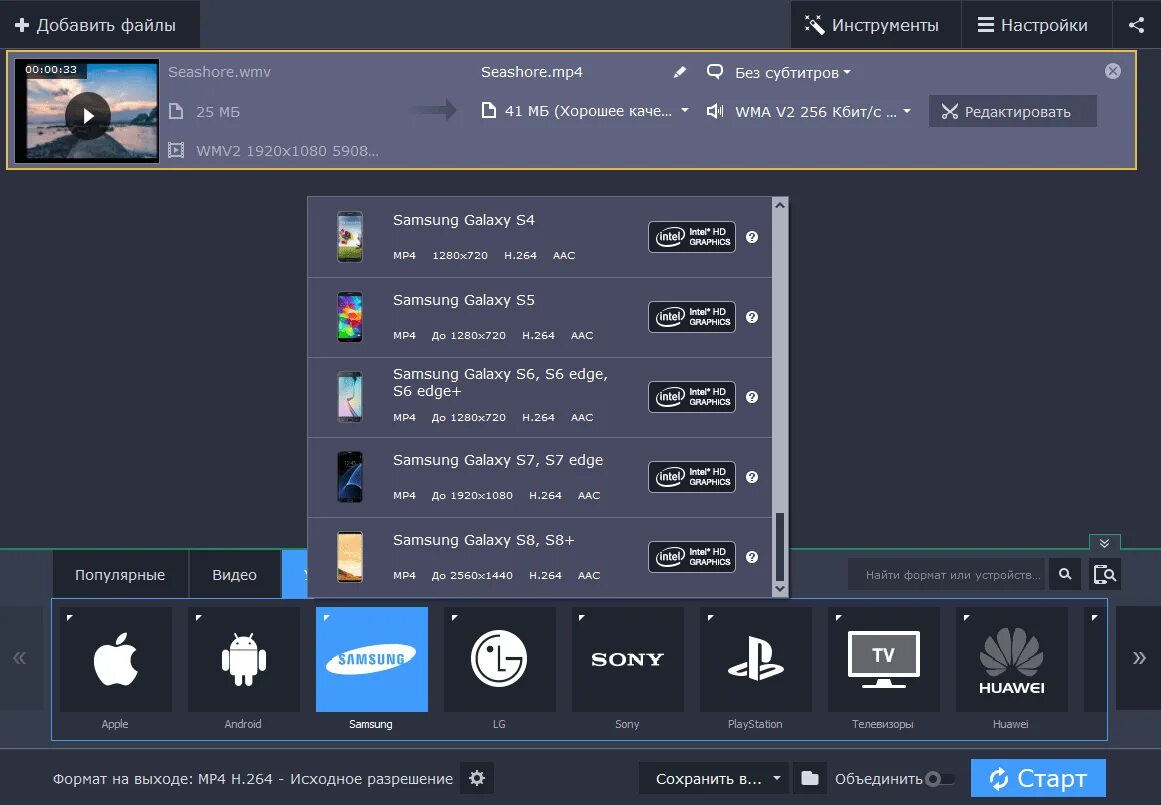Go to previous device categories with left arrows
1161x805 pixels.
(x=20, y=658)
